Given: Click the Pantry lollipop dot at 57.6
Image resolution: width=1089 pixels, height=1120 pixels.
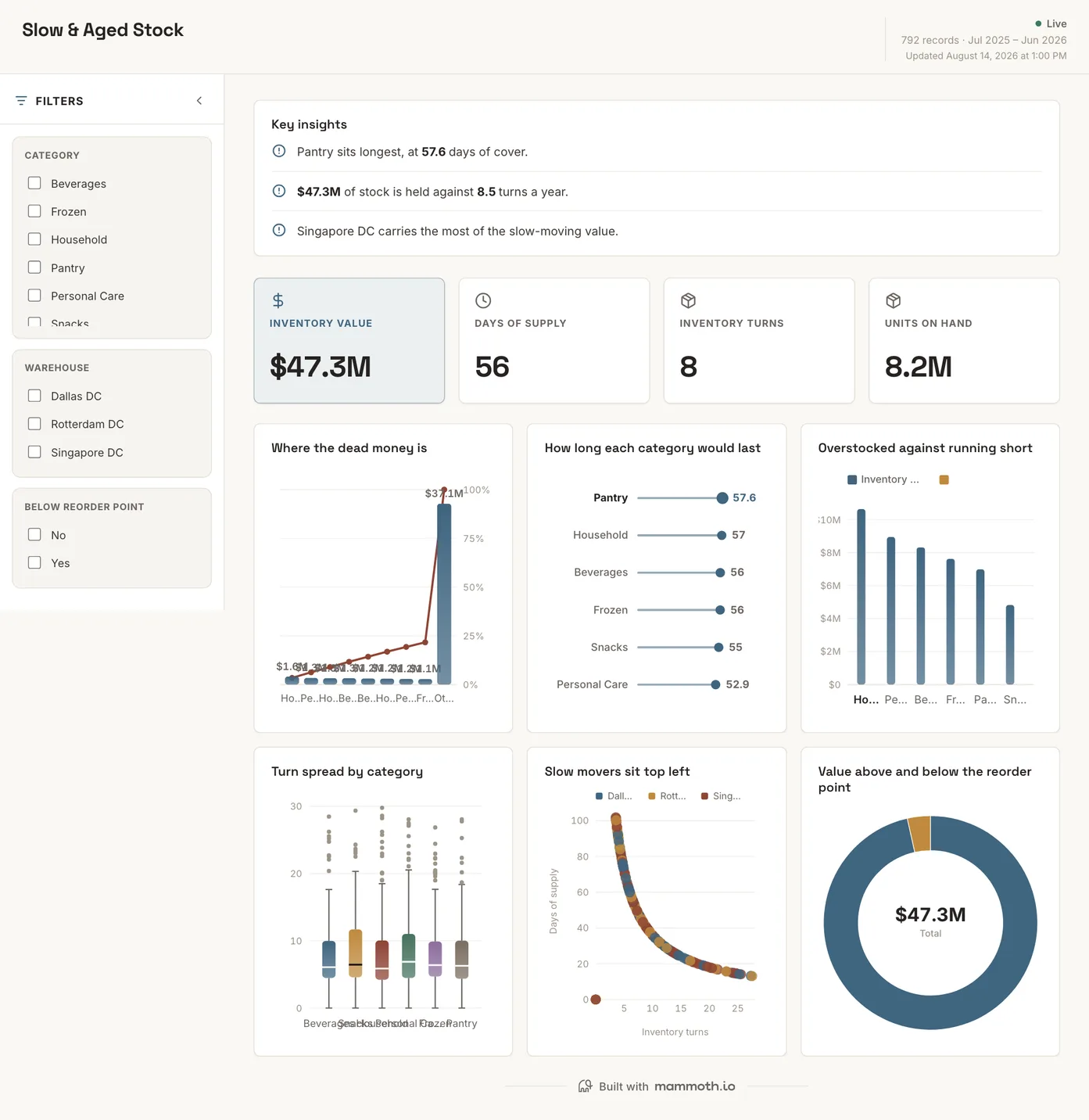Looking at the screenshot, I should [x=722, y=498].
